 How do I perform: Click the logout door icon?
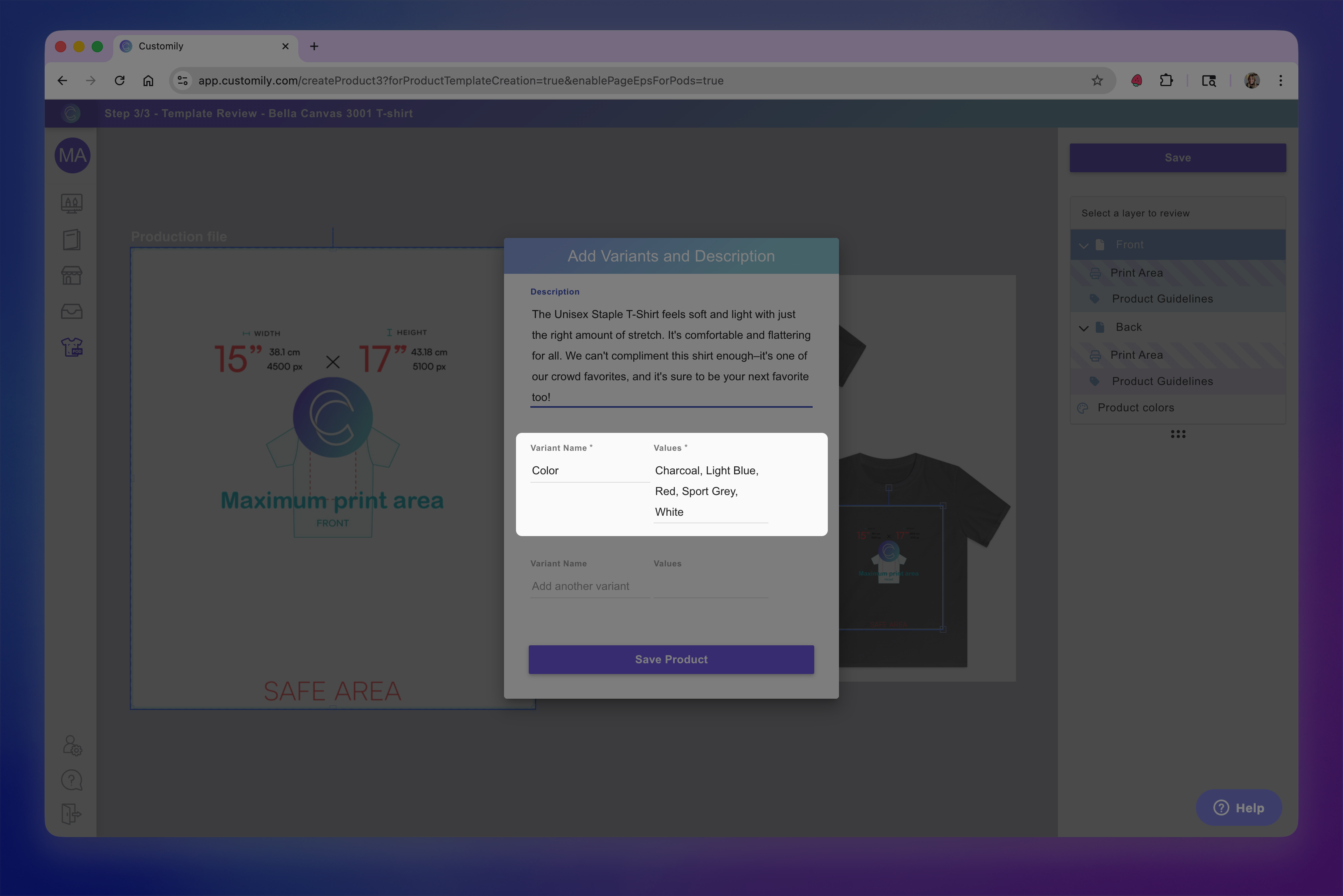[x=72, y=814]
